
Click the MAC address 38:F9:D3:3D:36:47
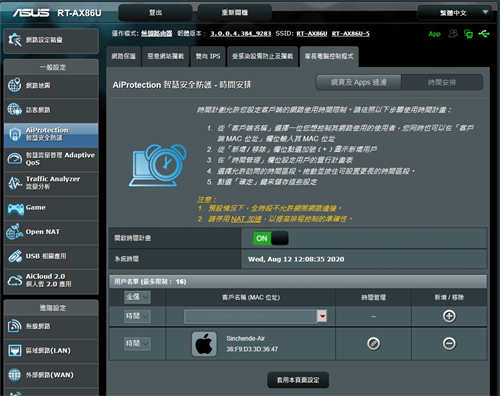click(252, 349)
